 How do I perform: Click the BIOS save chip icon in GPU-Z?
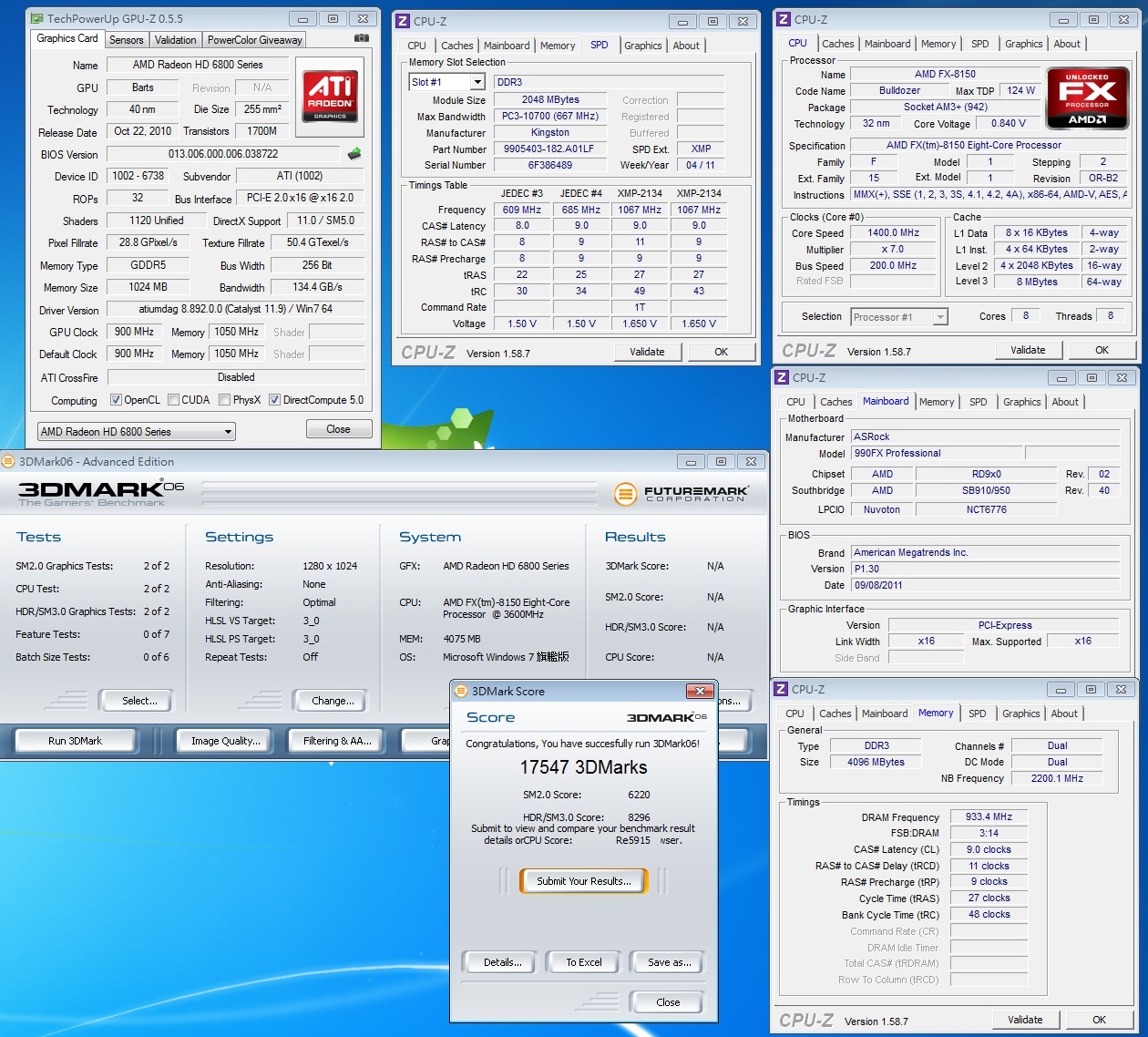[x=354, y=153]
